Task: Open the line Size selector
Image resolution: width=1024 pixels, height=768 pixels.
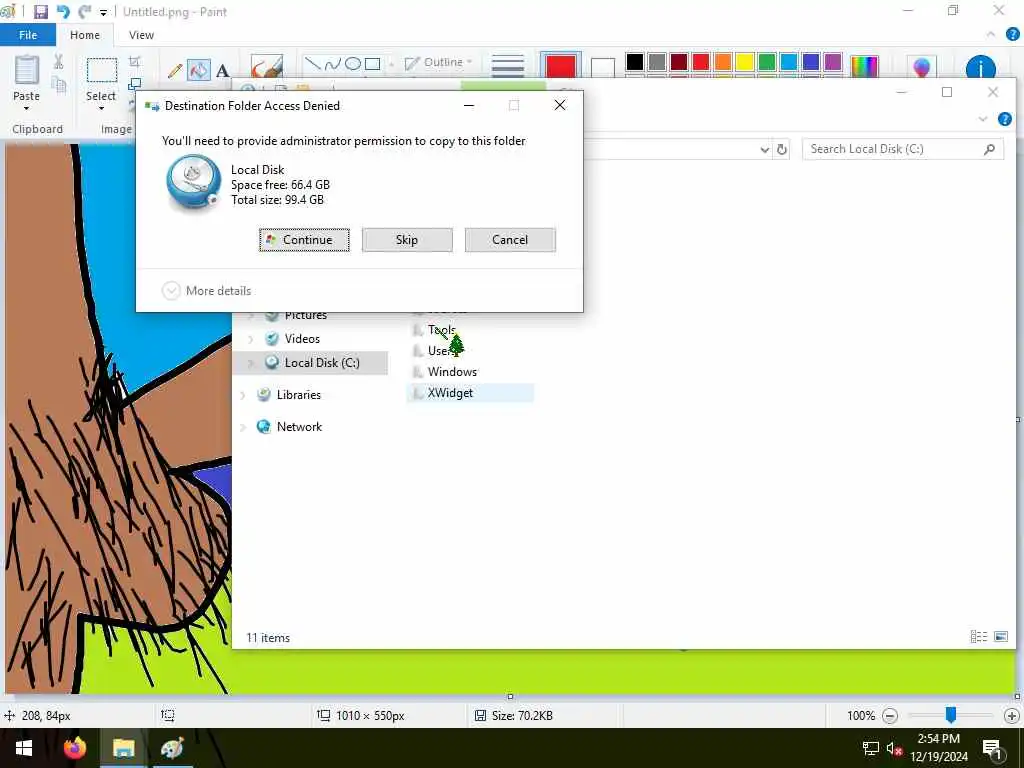Action: (x=507, y=66)
